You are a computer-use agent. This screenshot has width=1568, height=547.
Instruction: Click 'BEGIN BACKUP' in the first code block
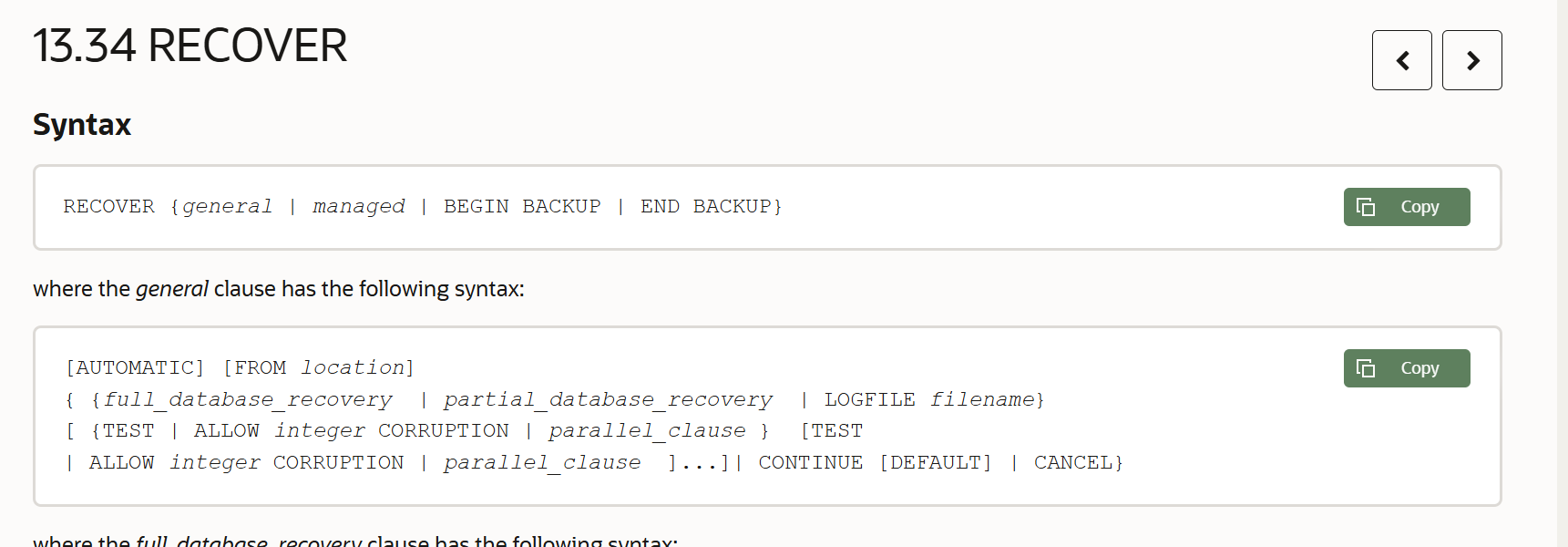(x=522, y=207)
